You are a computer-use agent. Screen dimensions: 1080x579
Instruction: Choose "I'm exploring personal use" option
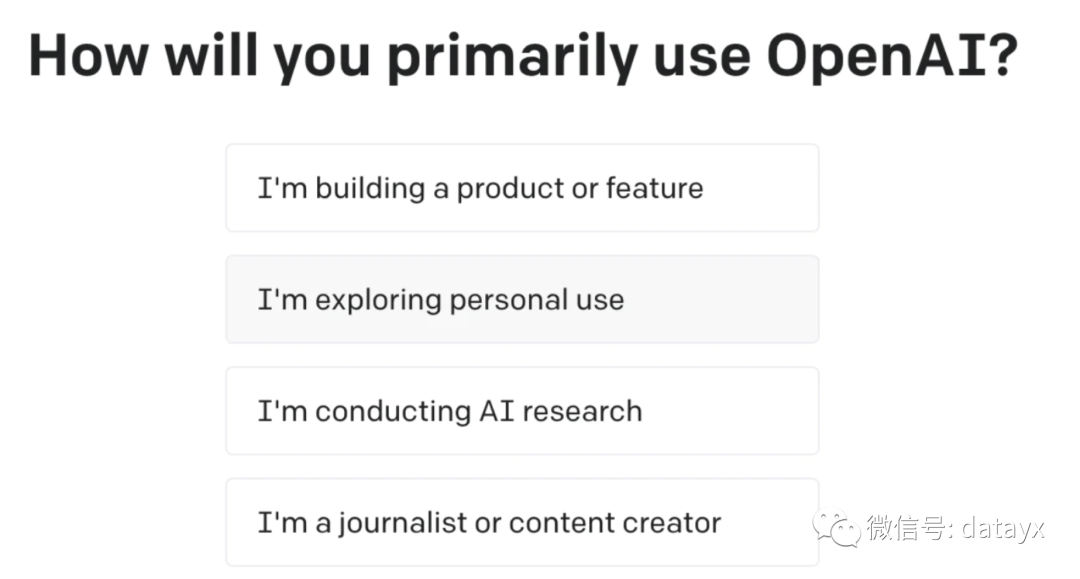pyautogui.click(x=522, y=299)
